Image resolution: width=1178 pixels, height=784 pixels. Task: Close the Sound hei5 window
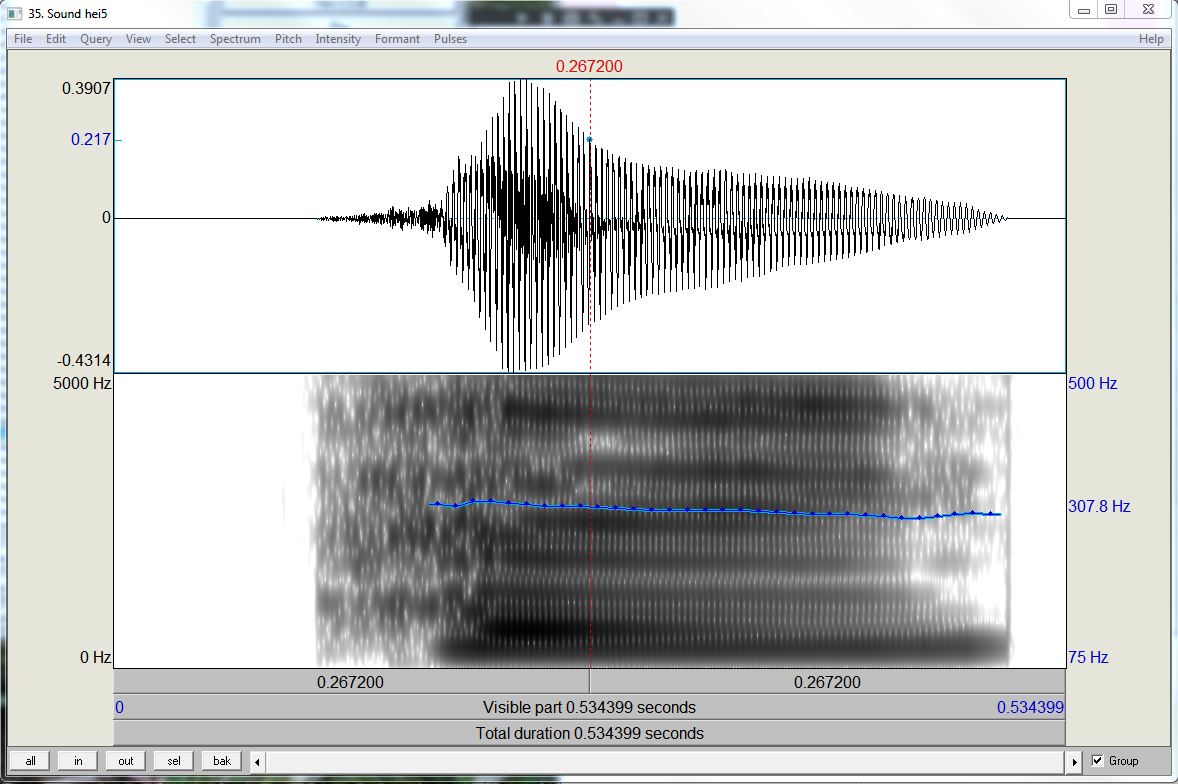pyautogui.click(x=1148, y=10)
